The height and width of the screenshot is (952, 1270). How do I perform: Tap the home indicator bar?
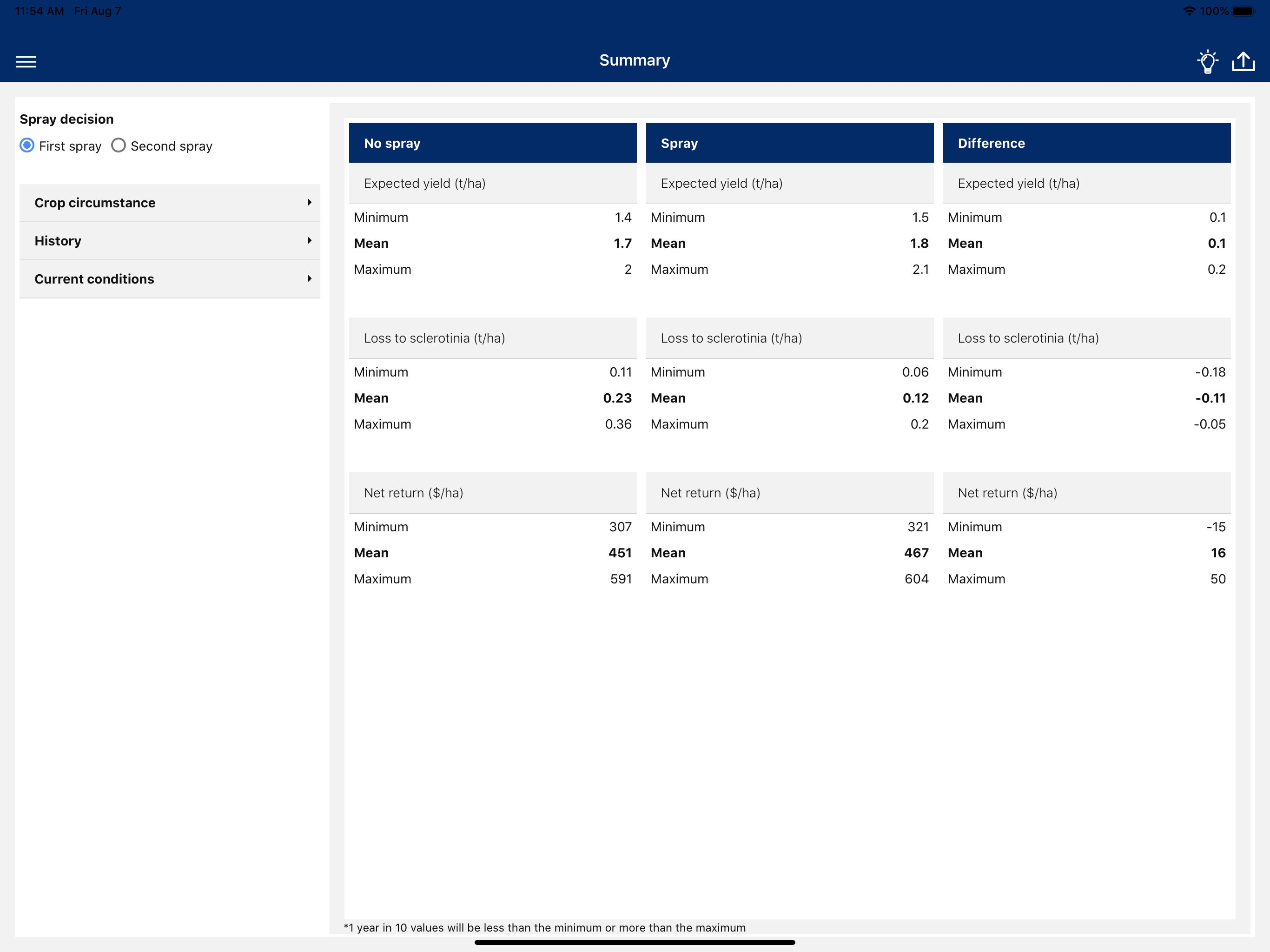tap(635, 942)
